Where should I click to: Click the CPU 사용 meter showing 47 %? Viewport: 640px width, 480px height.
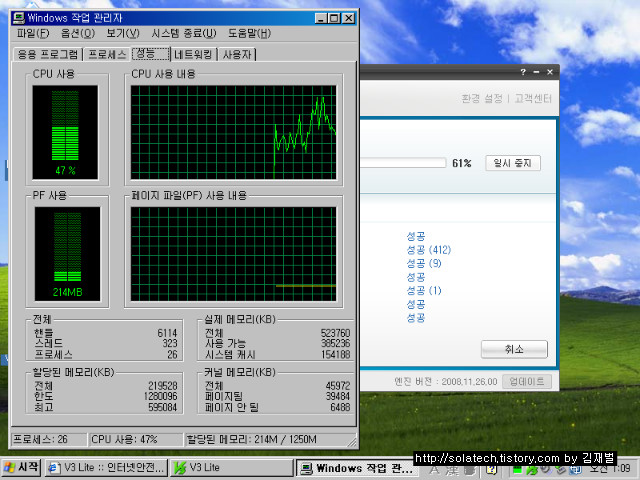(65, 132)
